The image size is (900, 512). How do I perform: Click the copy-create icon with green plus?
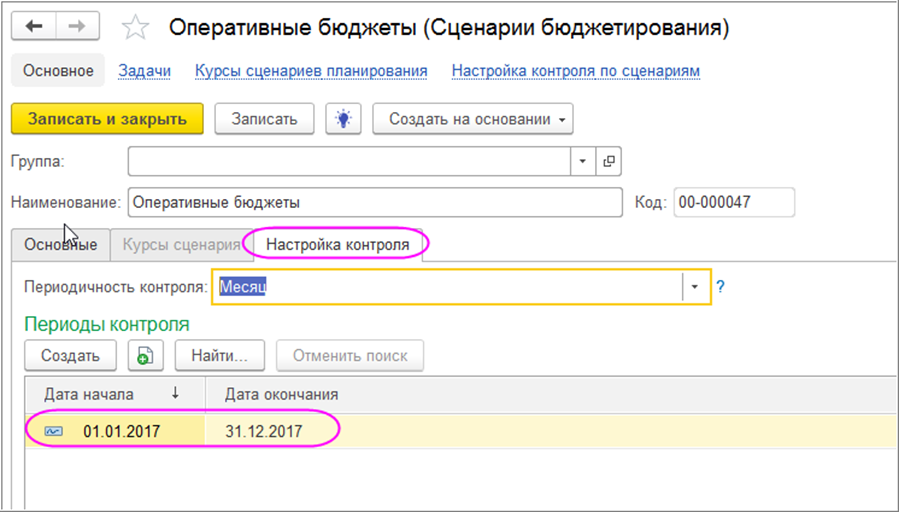[x=144, y=355]
